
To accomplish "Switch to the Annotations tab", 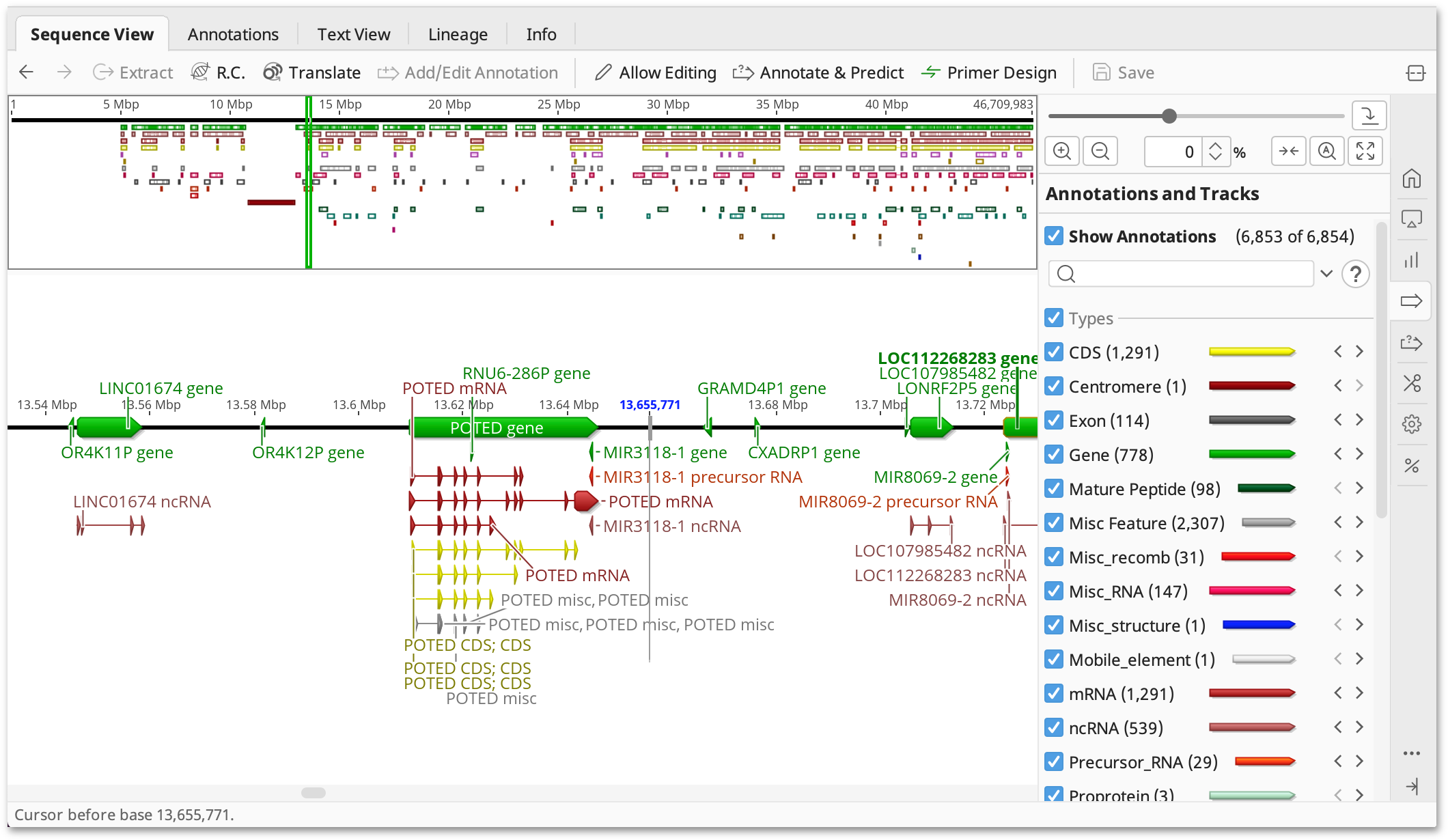I will coord(233,34).
